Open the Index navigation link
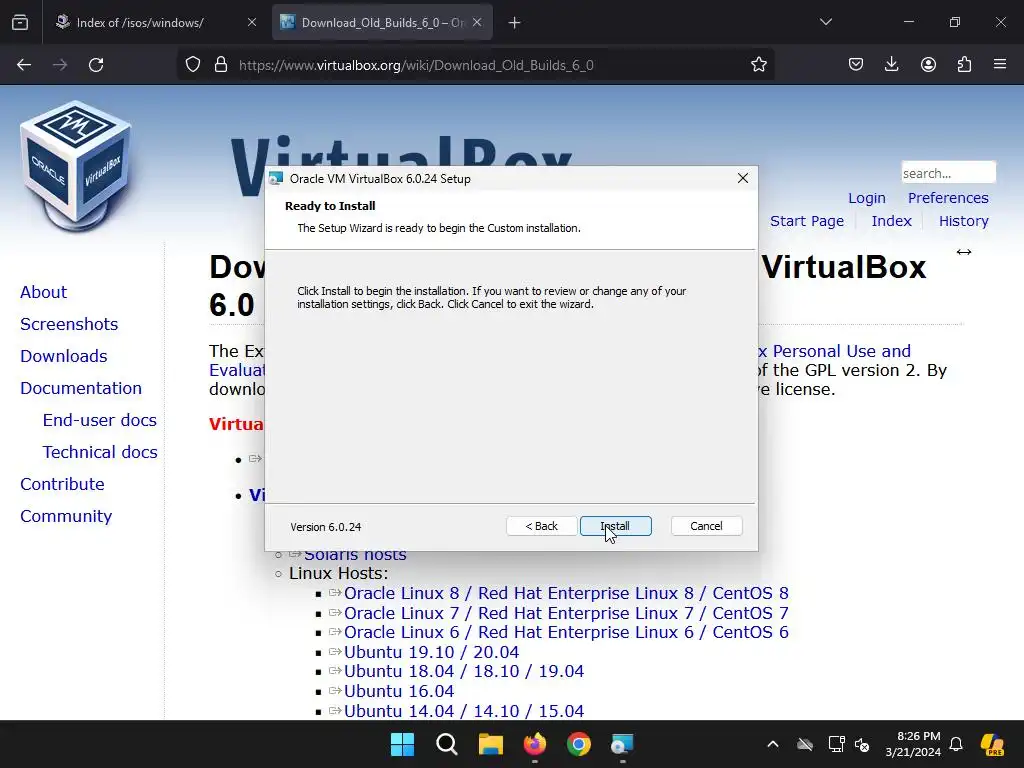Viewport: 1024px width, 768px height. (891, 221)
